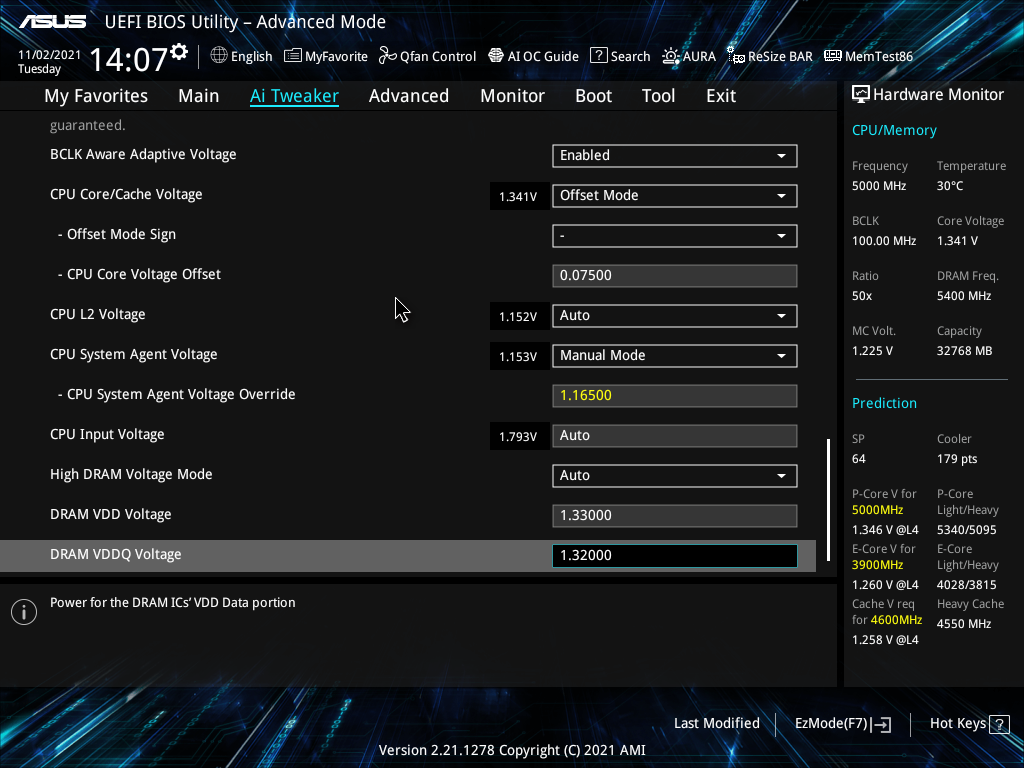The image size is (1024, 768).
Task: Click the Search question mark icon
Action: point(598,56)
